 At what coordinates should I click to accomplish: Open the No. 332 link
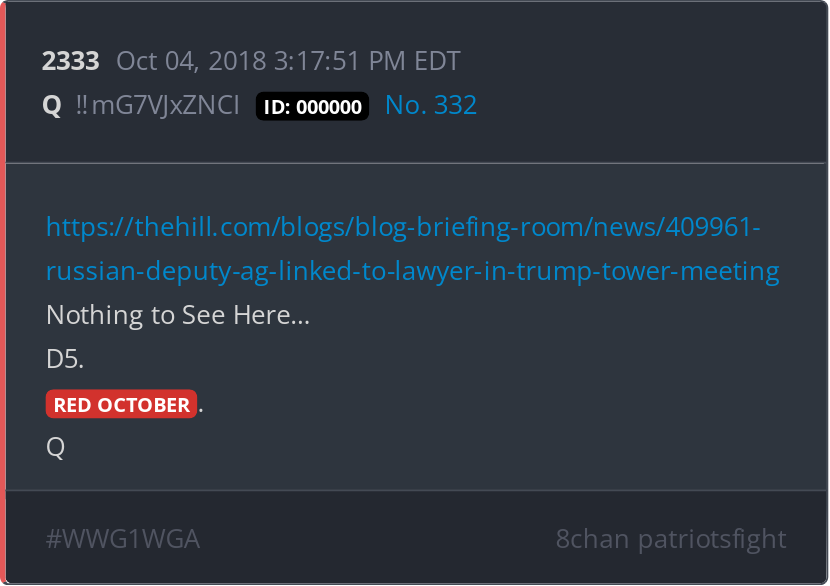point(431,105)
